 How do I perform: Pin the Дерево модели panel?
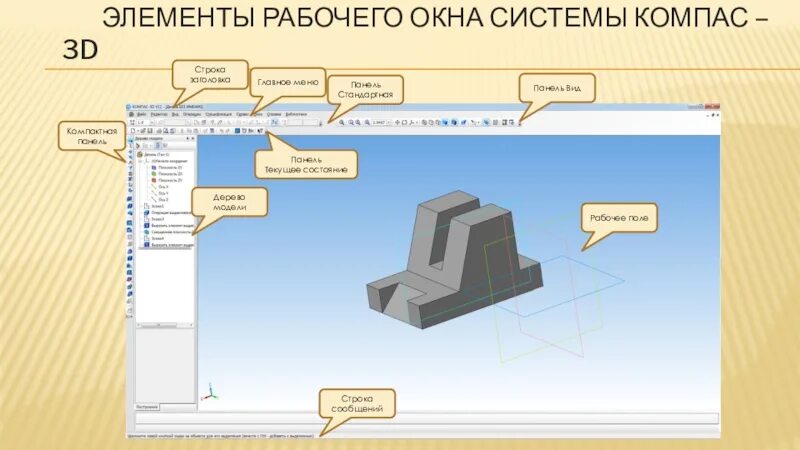(x=188, y=138)
